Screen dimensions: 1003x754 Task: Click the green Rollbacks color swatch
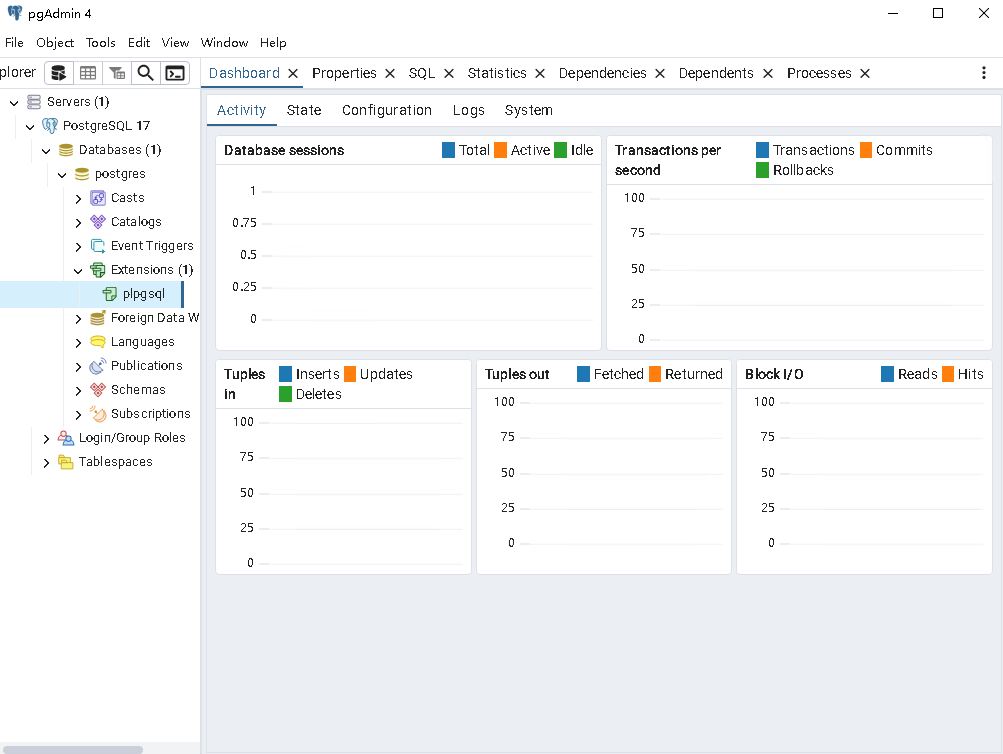[x=763, y=170]
